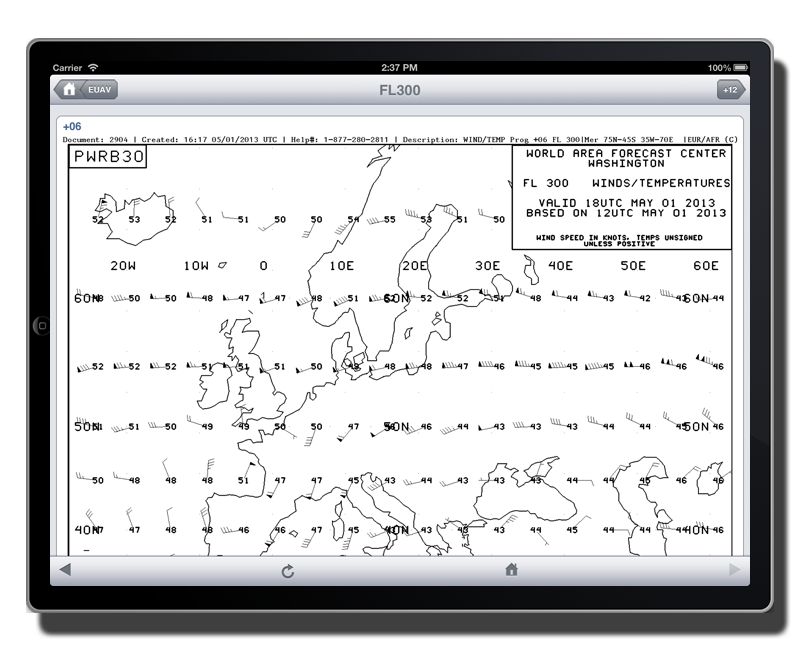Tap the home icon in bottom toolbar
This screenshot has width=800, height=650.
click(511, 570)
